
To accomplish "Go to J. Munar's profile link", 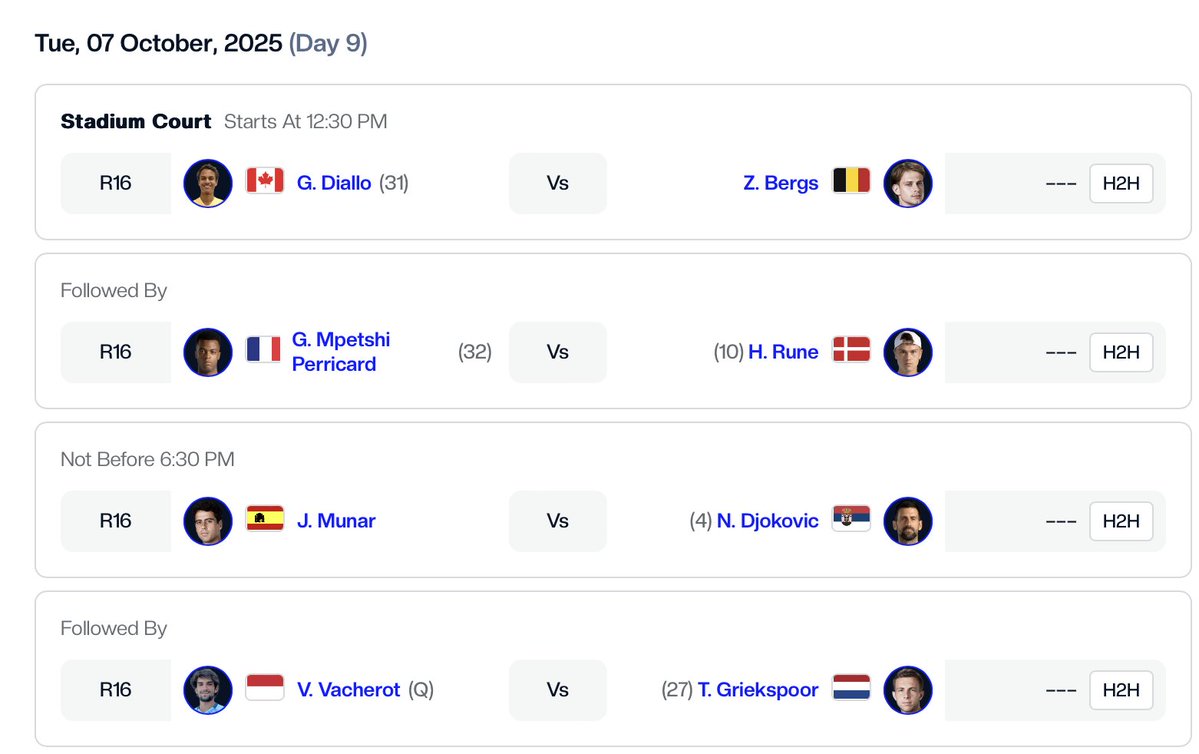I will click(336, 521).
